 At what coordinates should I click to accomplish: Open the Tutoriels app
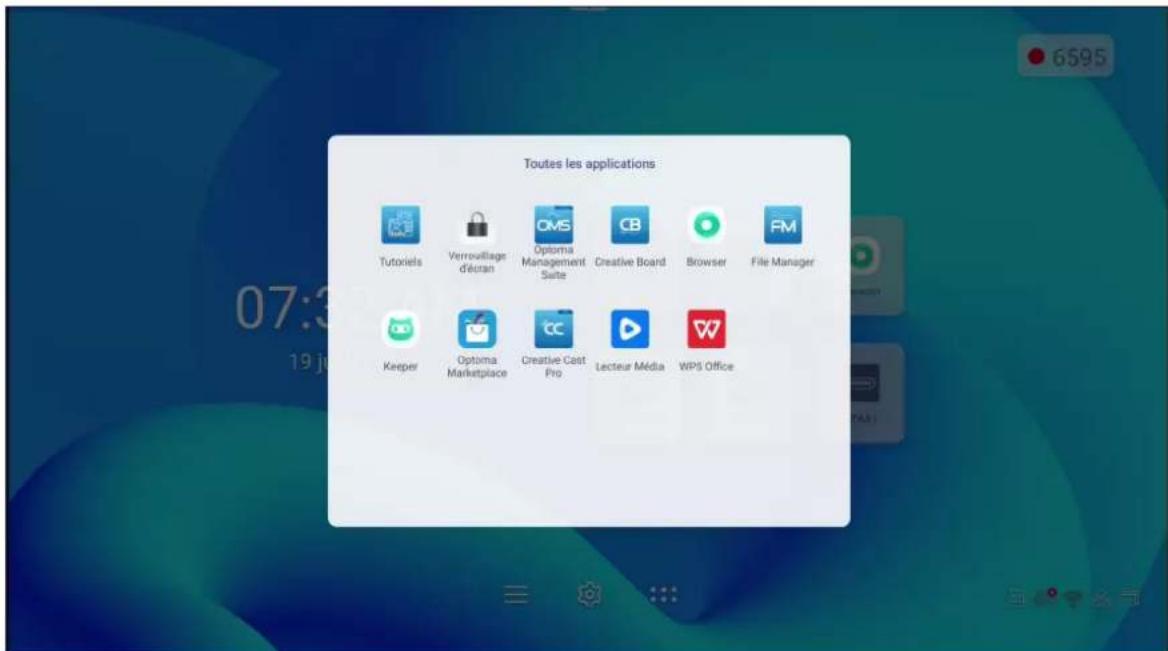point(400,225)
